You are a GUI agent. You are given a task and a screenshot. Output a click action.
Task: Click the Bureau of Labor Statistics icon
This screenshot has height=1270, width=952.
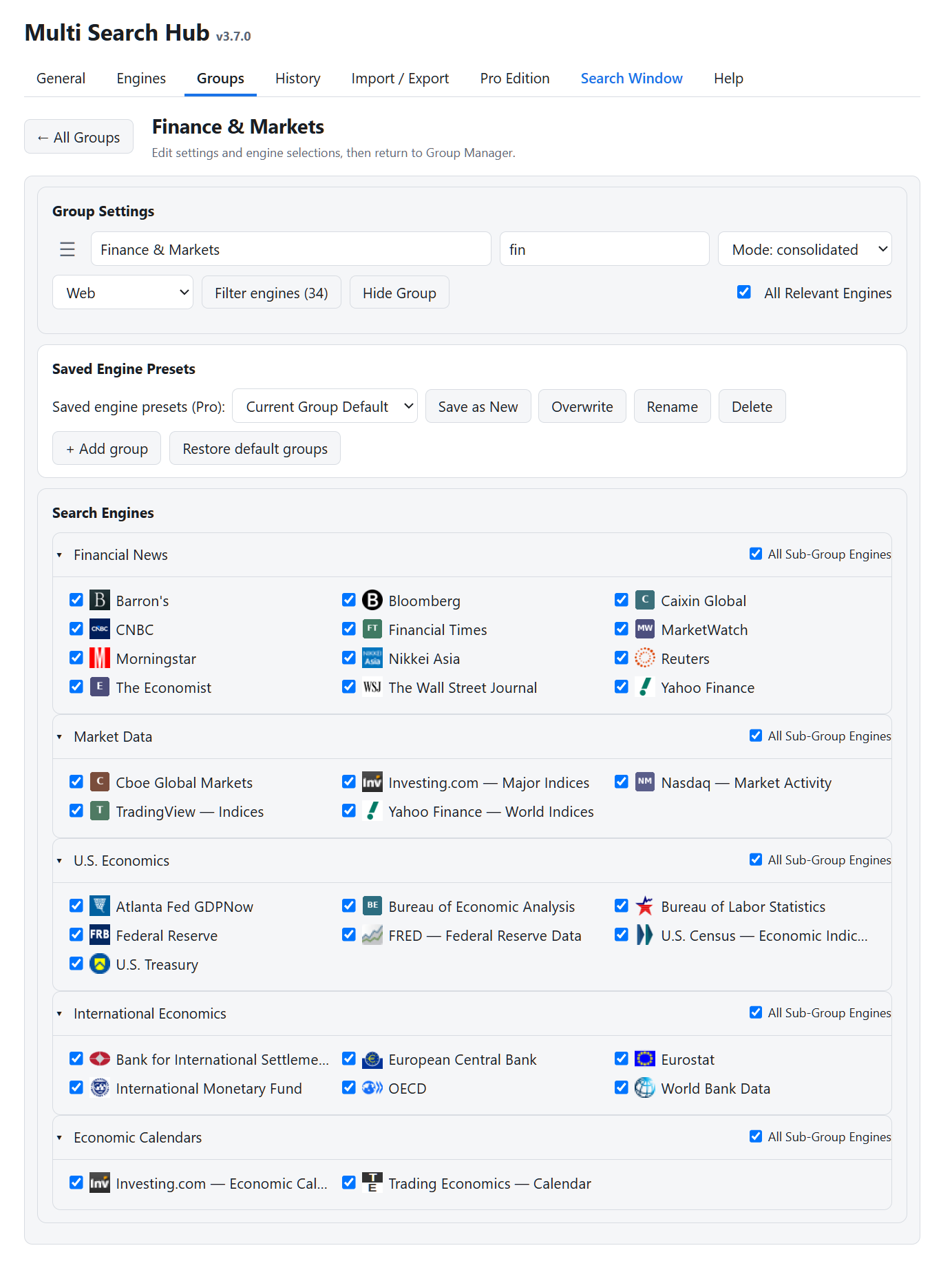645,906
